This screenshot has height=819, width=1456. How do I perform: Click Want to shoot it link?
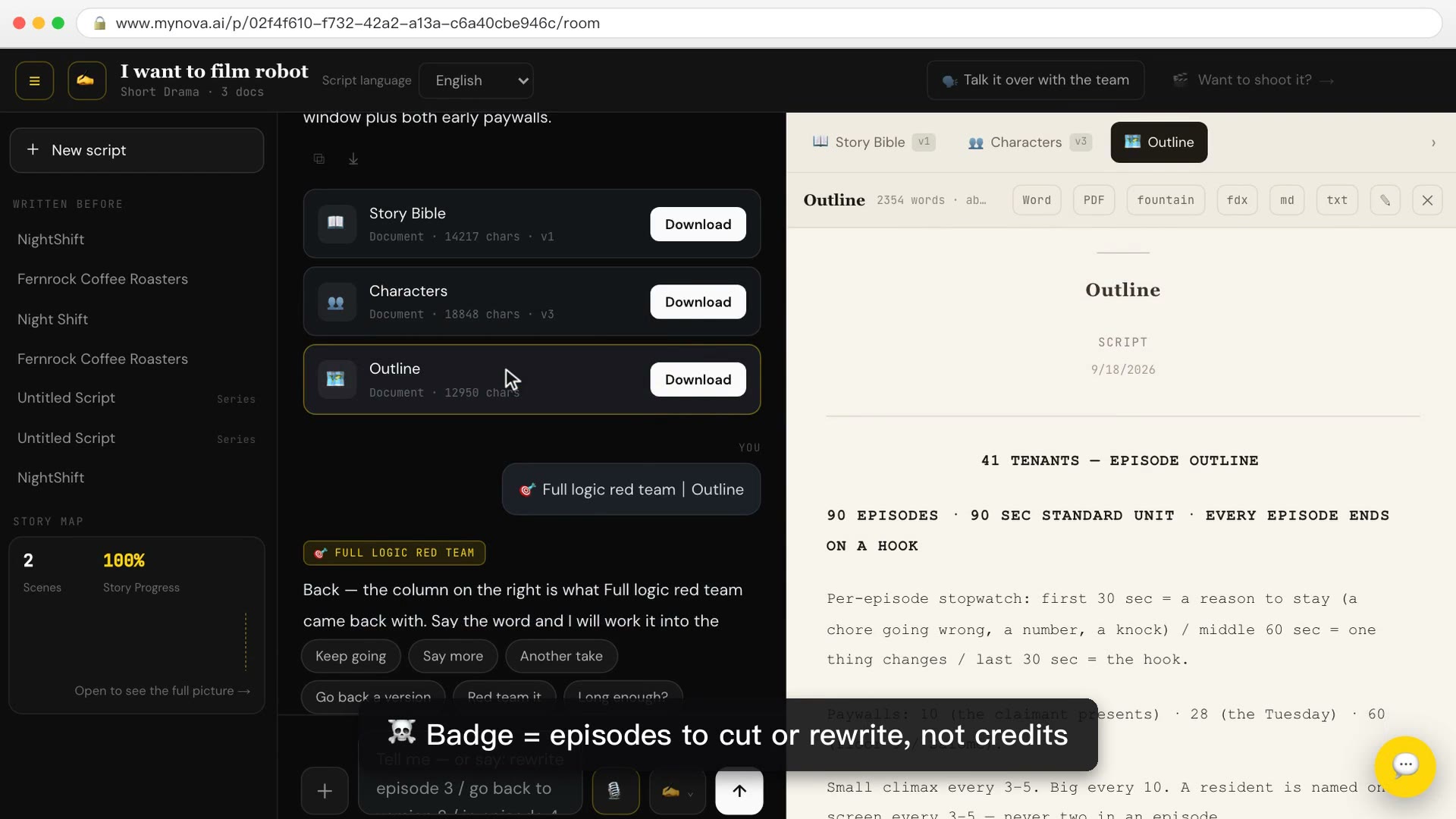1254,80
